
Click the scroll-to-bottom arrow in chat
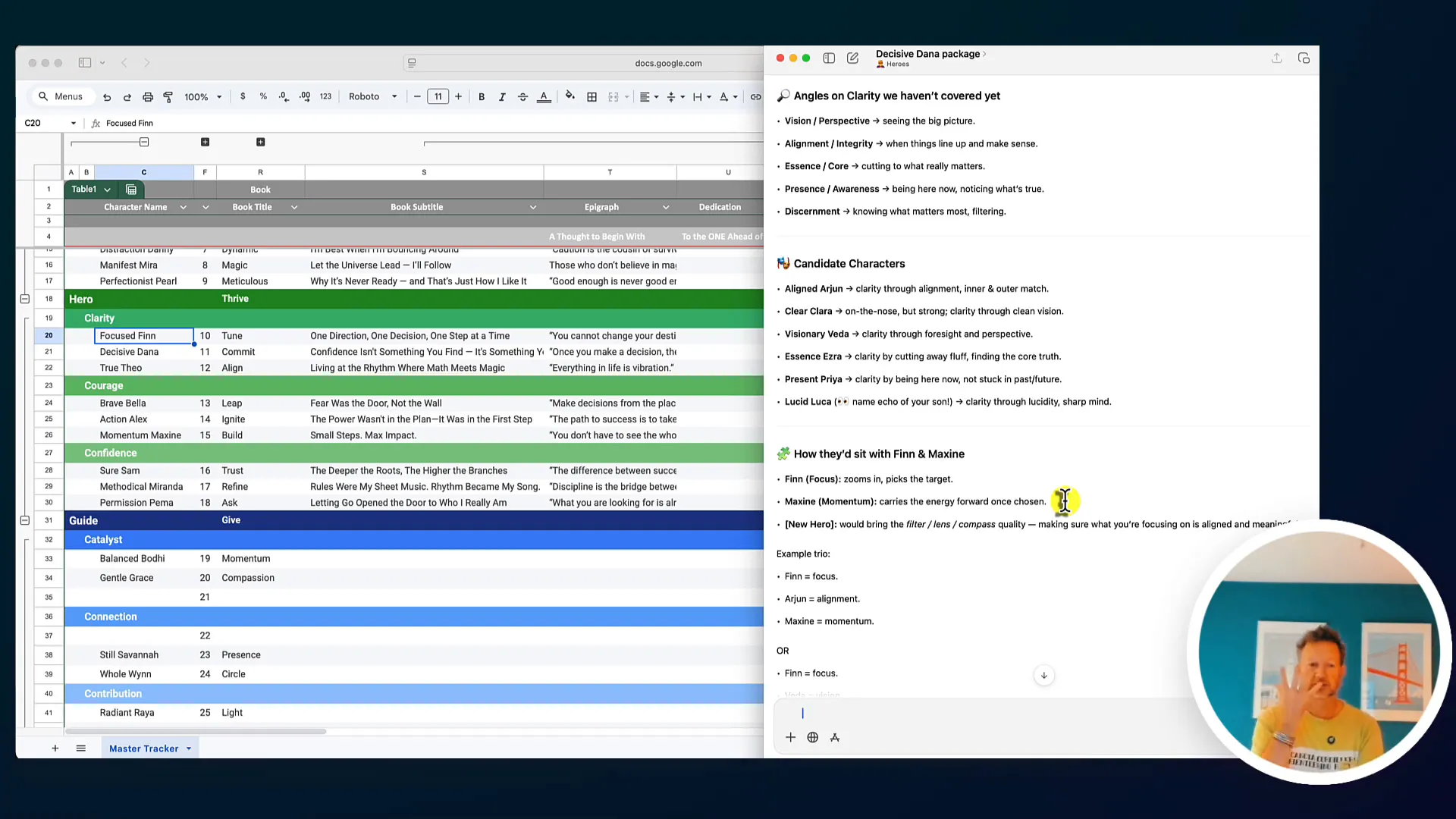pyautogui.click(x=1043, y=675)
